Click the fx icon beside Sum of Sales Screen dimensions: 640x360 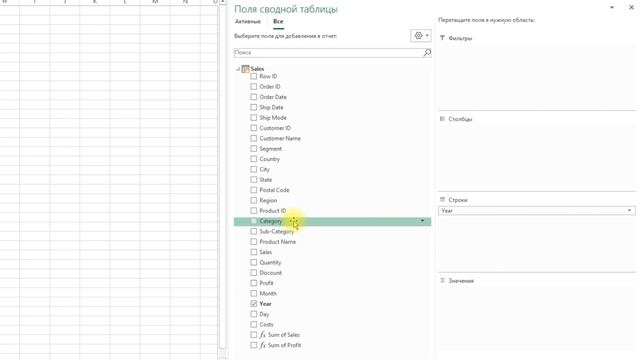click(x=262, y=335)
